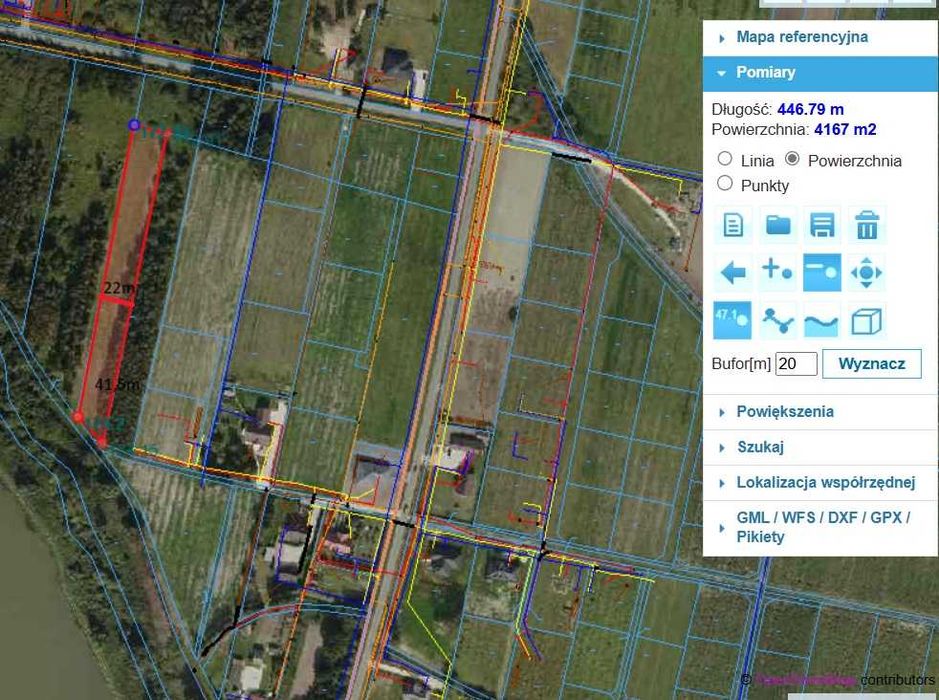Toggle the 47.1 segment length labels icon
939x700 pixels.
[733, 320]
